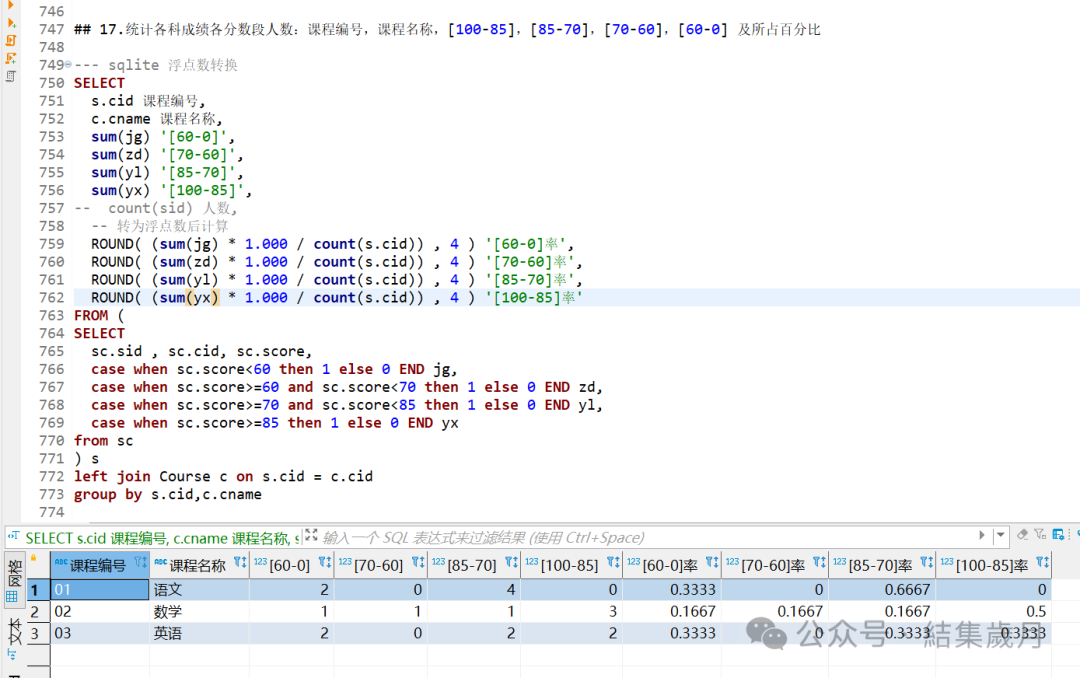Click the execute script in new tabs icon

tap(10, 59)
